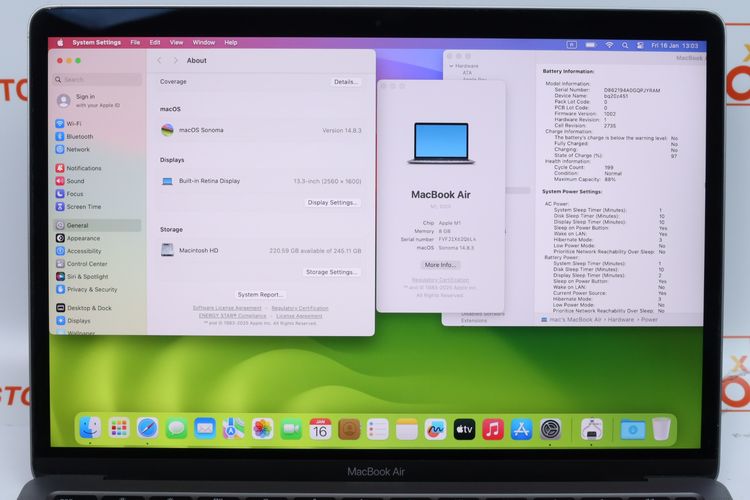Open System Settings menu in menu bar

tap(97, 43)
